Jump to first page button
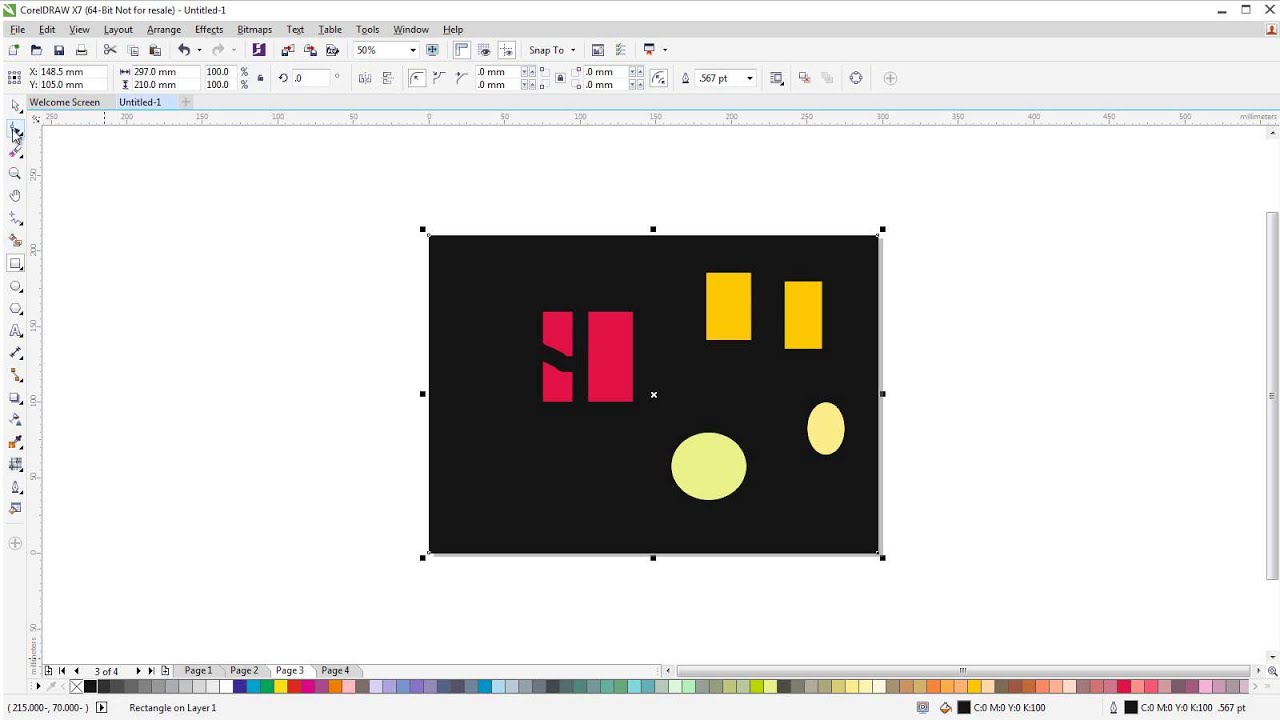This screenshot has height=720, width=1280. [x=62, y=671]
